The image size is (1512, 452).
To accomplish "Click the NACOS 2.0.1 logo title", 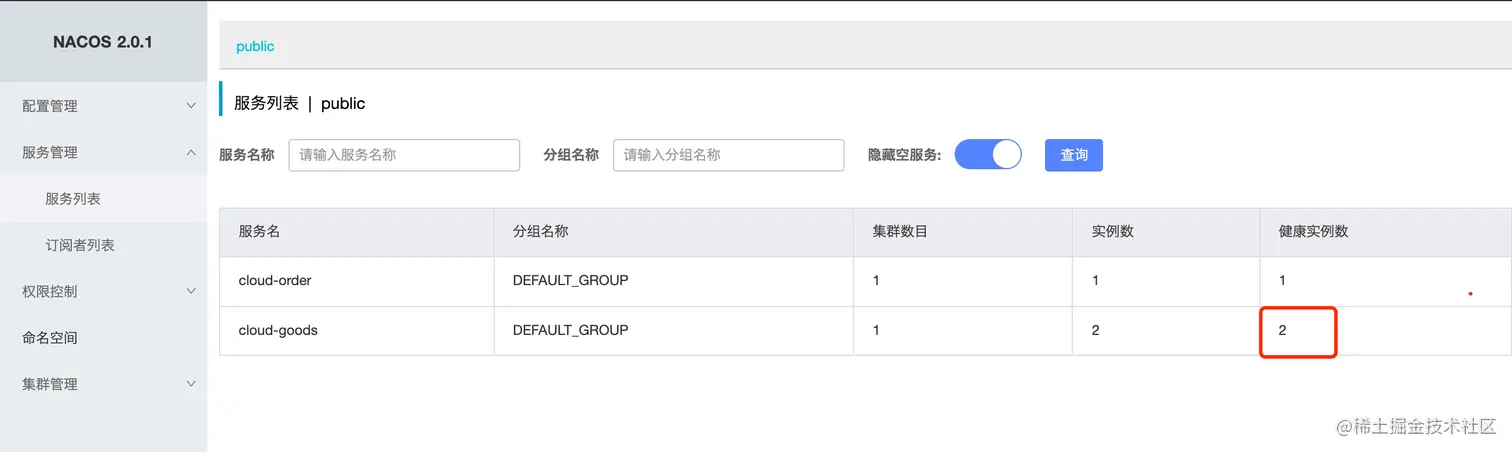I will point(102,43).
